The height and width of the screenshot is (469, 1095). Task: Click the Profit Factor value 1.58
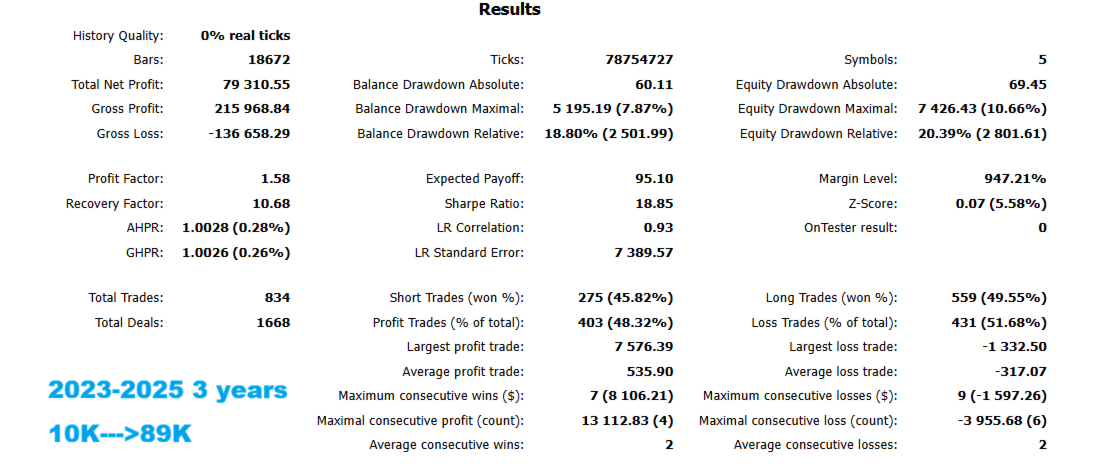[x=274, y=180]
